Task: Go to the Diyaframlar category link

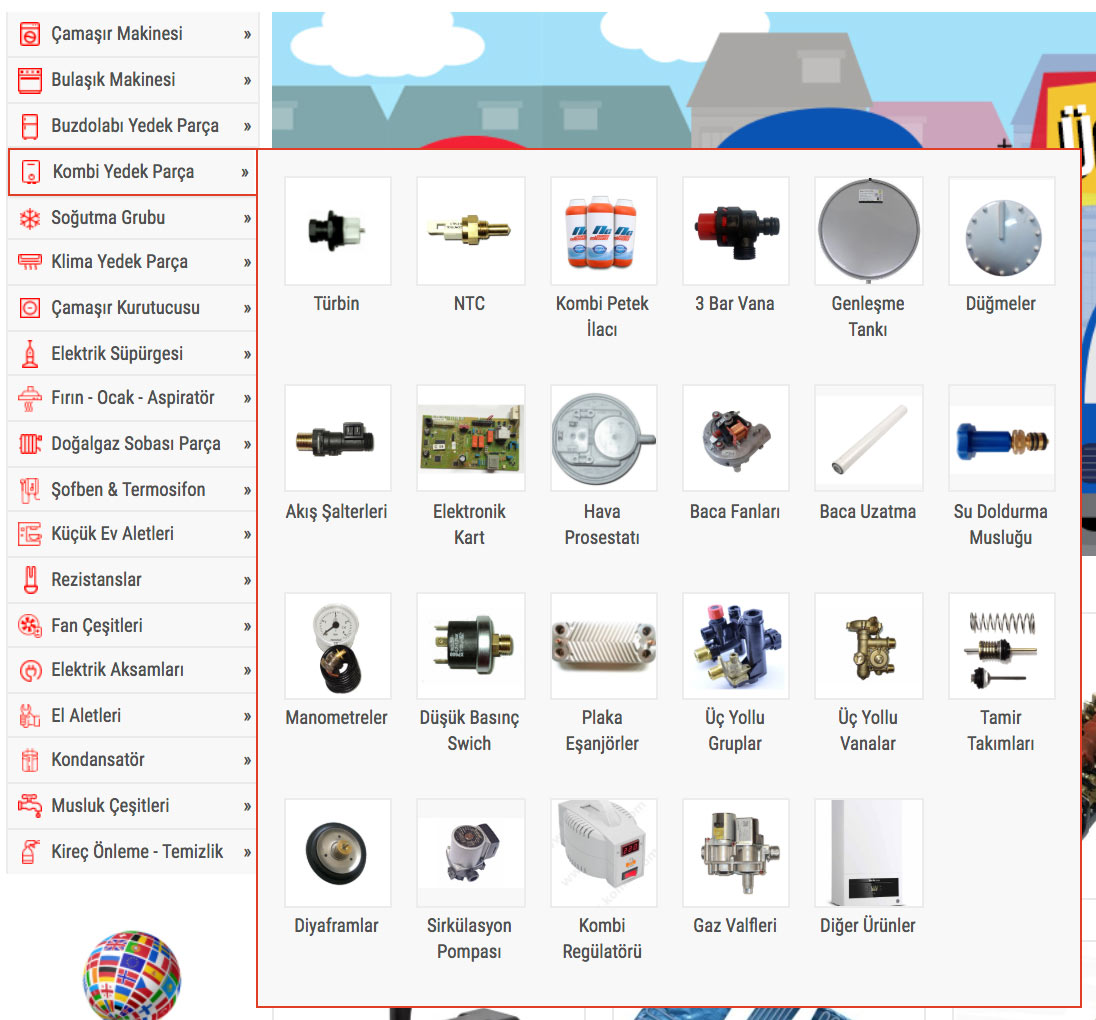Action: [336, 926]
